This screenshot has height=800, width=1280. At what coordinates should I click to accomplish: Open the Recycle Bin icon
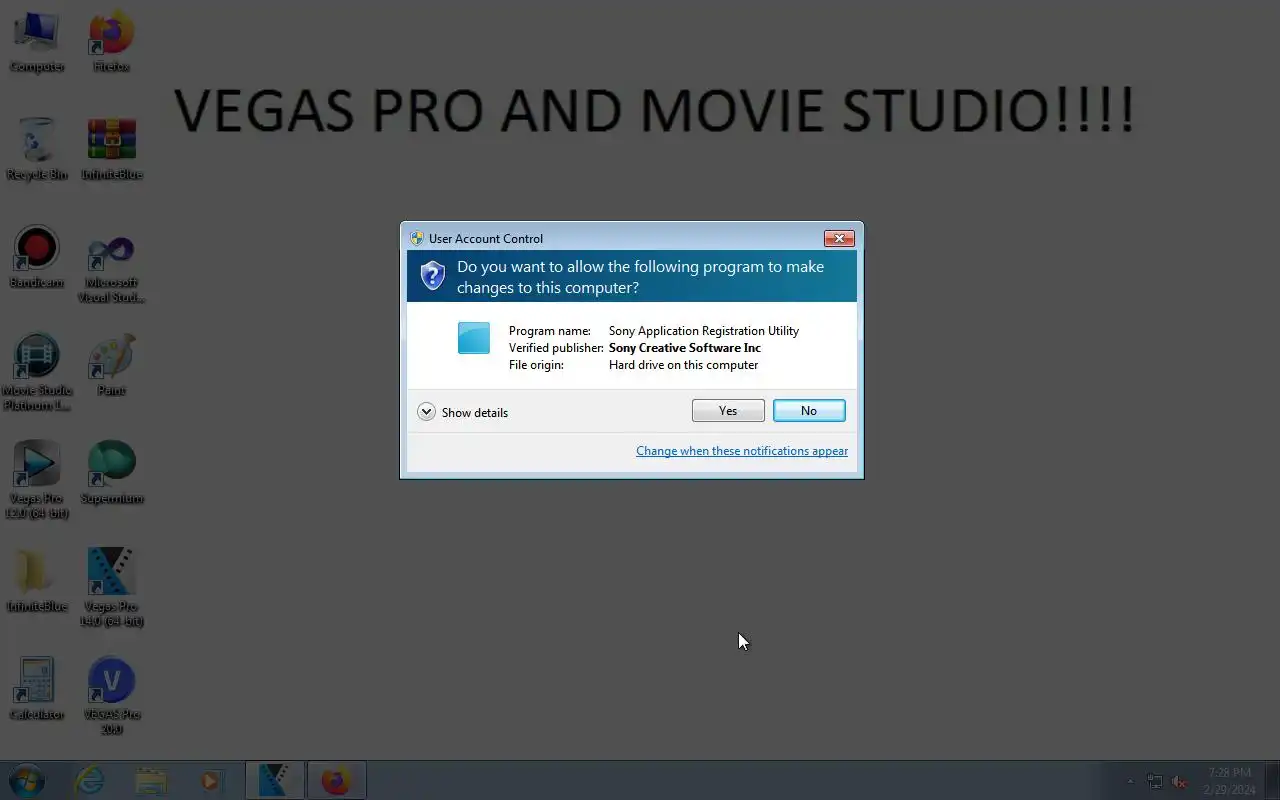[37, 150]
